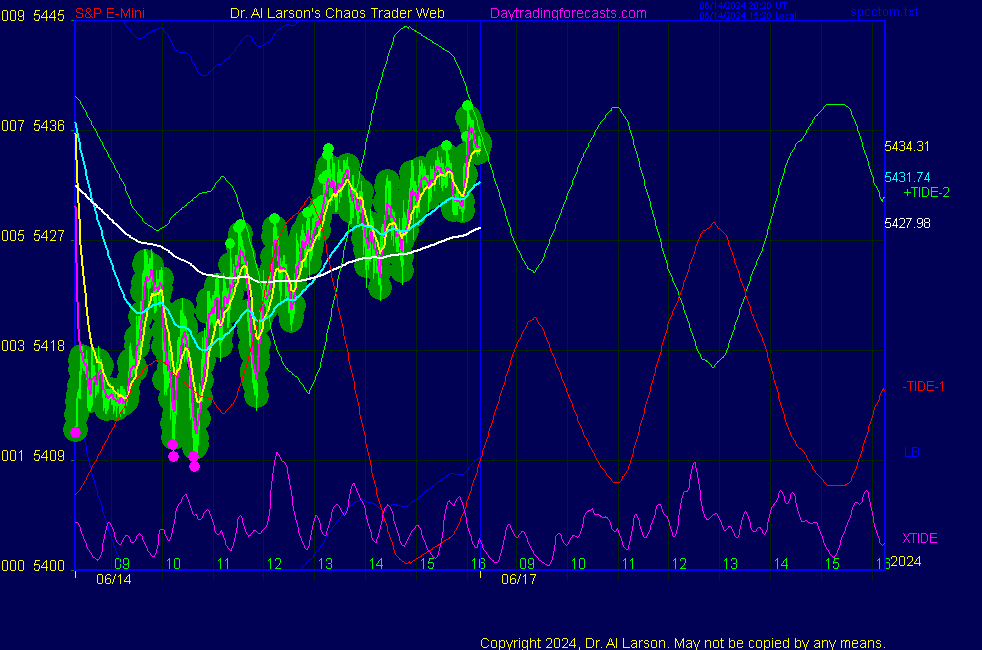Click the white '5427.98' value
This screenshot has height=650, width=982.
point(907,224)
